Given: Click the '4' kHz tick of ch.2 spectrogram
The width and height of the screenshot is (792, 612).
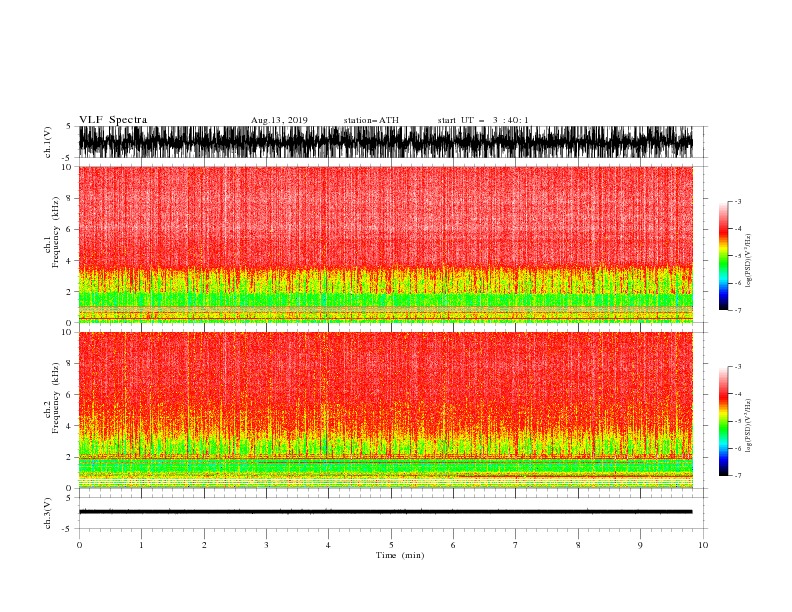Looking at the screenshot, I should point(69,426).
